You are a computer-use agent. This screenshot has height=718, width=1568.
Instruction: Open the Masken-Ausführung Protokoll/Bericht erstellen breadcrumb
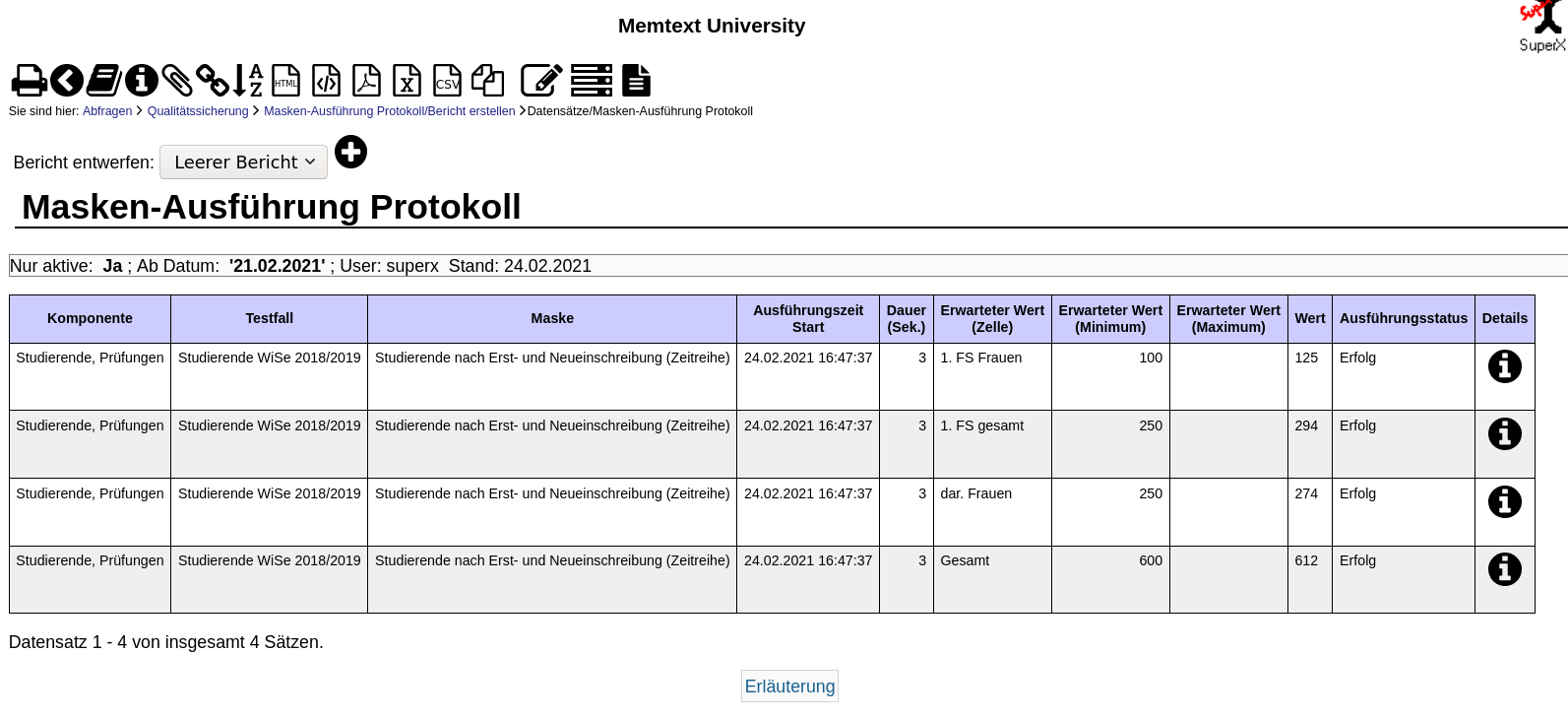[x=389, y=111]
